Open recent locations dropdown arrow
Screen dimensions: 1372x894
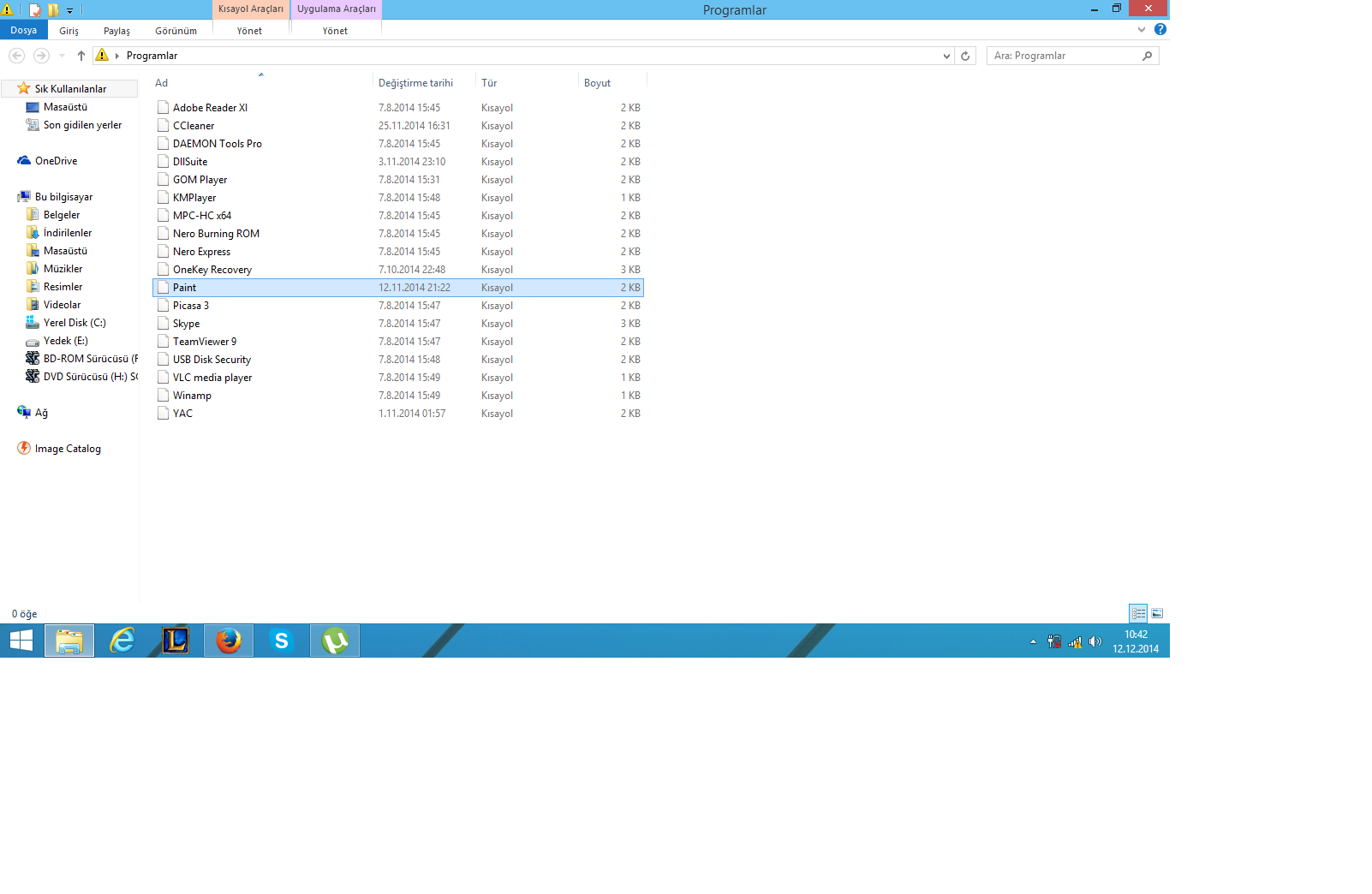click(62, 56)
